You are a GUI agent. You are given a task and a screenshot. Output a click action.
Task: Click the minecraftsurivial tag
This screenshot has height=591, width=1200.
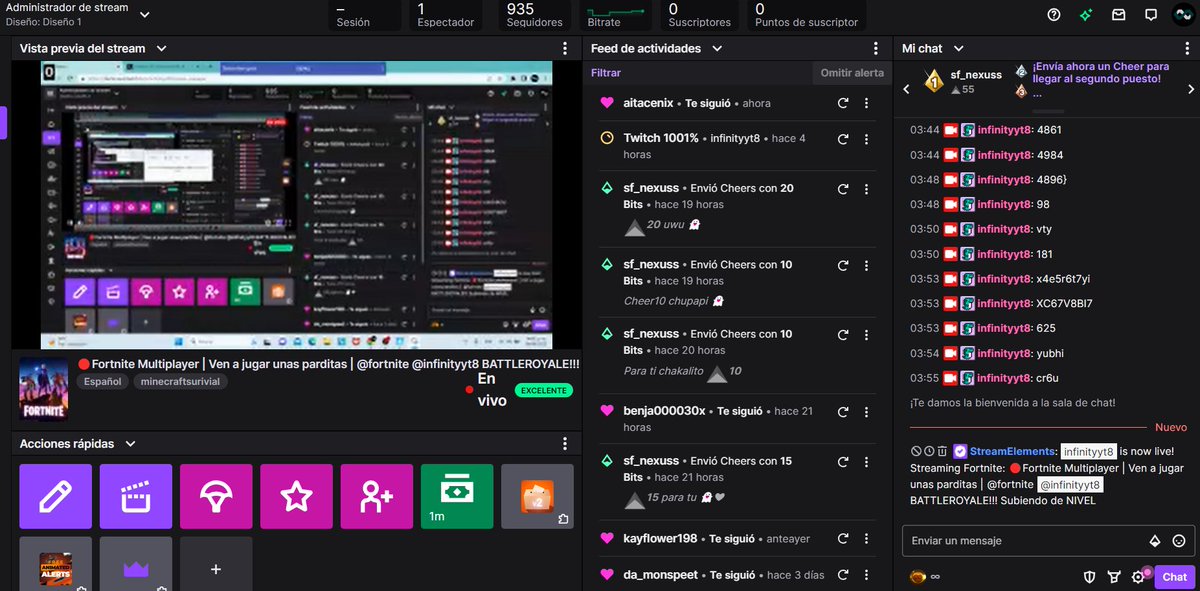coord(180,381)
